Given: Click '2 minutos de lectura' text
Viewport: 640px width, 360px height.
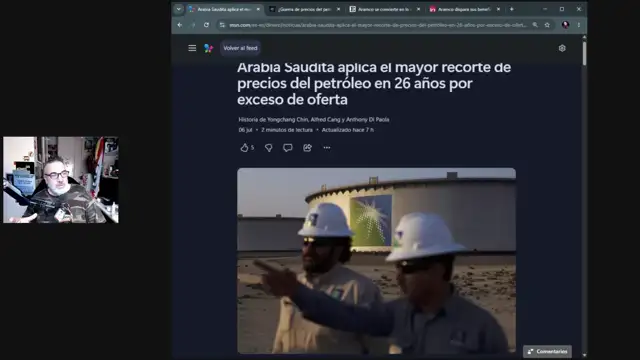Looking at the screenshot, I should pos(287,130).
